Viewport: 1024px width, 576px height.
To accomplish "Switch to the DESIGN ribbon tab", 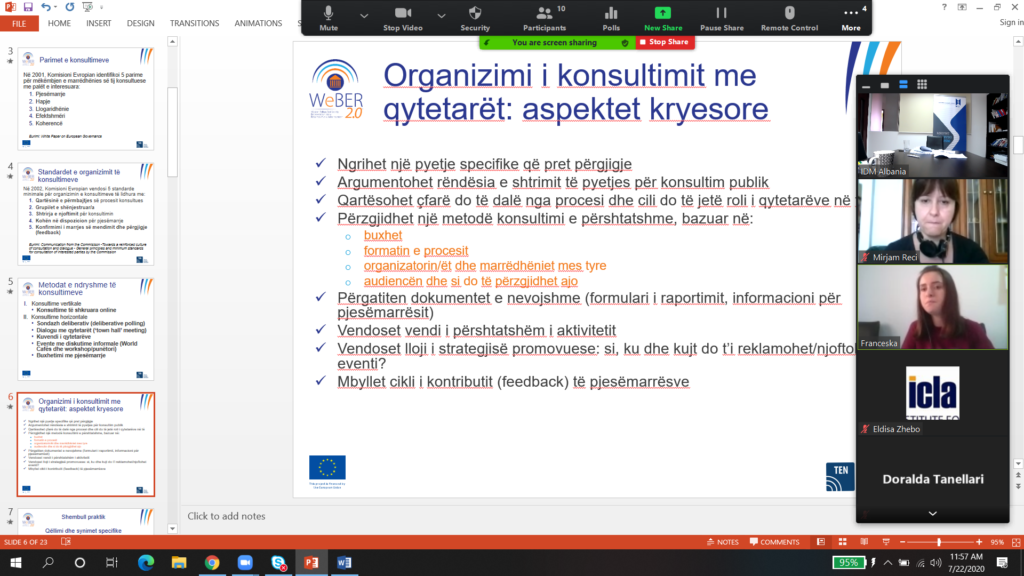I will 140,24.
